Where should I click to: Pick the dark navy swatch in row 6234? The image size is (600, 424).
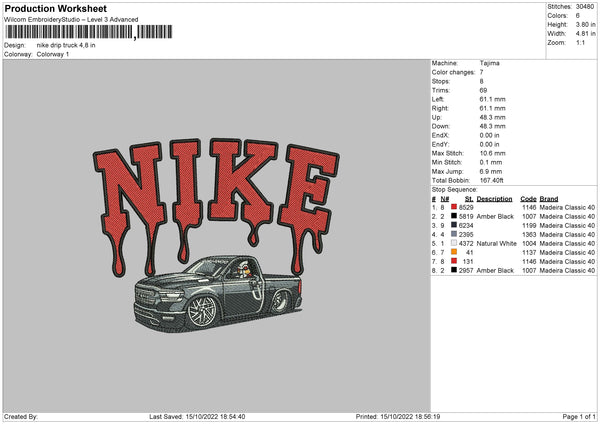click(454, 225)
